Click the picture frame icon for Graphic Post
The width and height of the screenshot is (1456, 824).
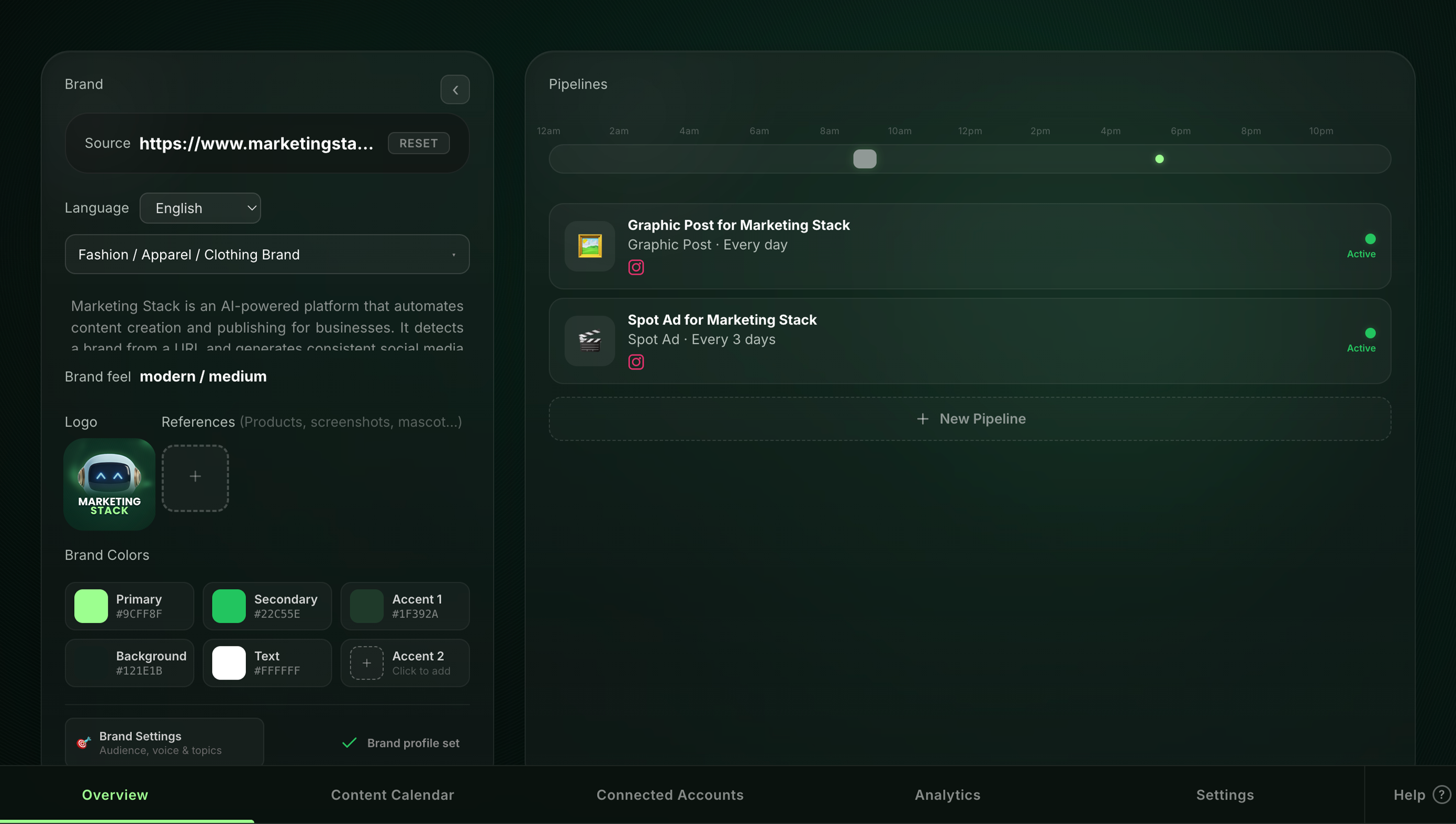(589, 246)
